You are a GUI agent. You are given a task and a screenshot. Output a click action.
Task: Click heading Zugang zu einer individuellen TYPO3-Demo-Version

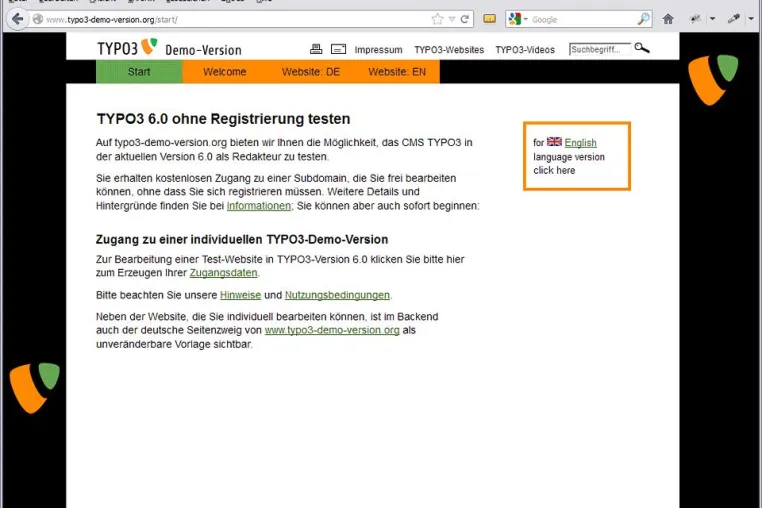coord(242,240)
